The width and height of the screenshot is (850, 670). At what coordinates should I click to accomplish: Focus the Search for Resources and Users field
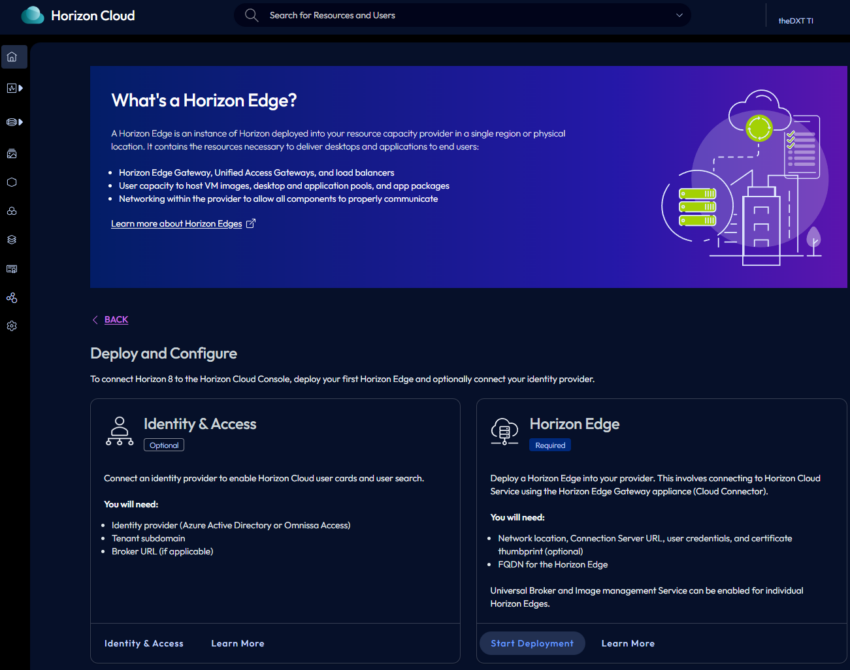[x=462, y=15]
